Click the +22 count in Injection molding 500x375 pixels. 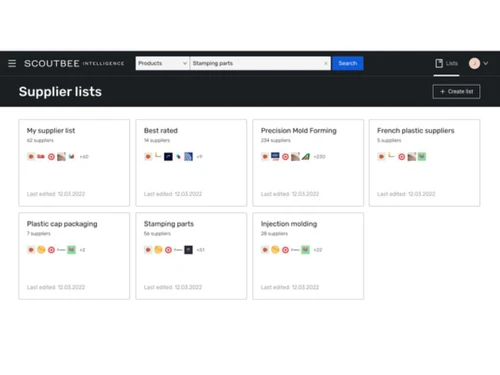point(318,250)
